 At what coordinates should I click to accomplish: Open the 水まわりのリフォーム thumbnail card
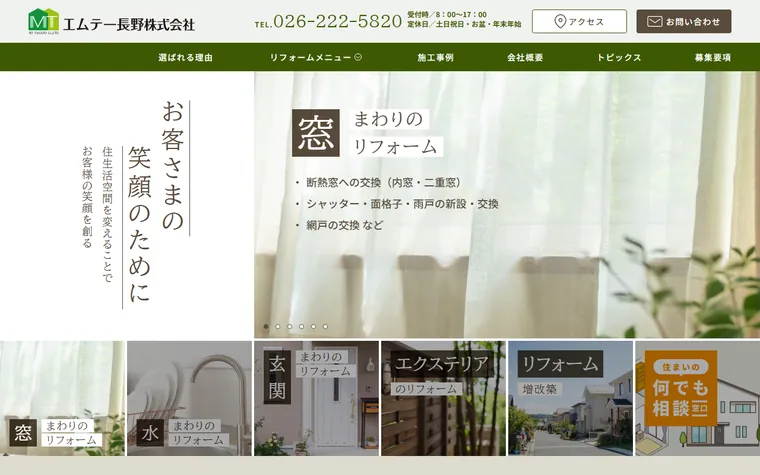pyautogui.click(x=190, y=398)
